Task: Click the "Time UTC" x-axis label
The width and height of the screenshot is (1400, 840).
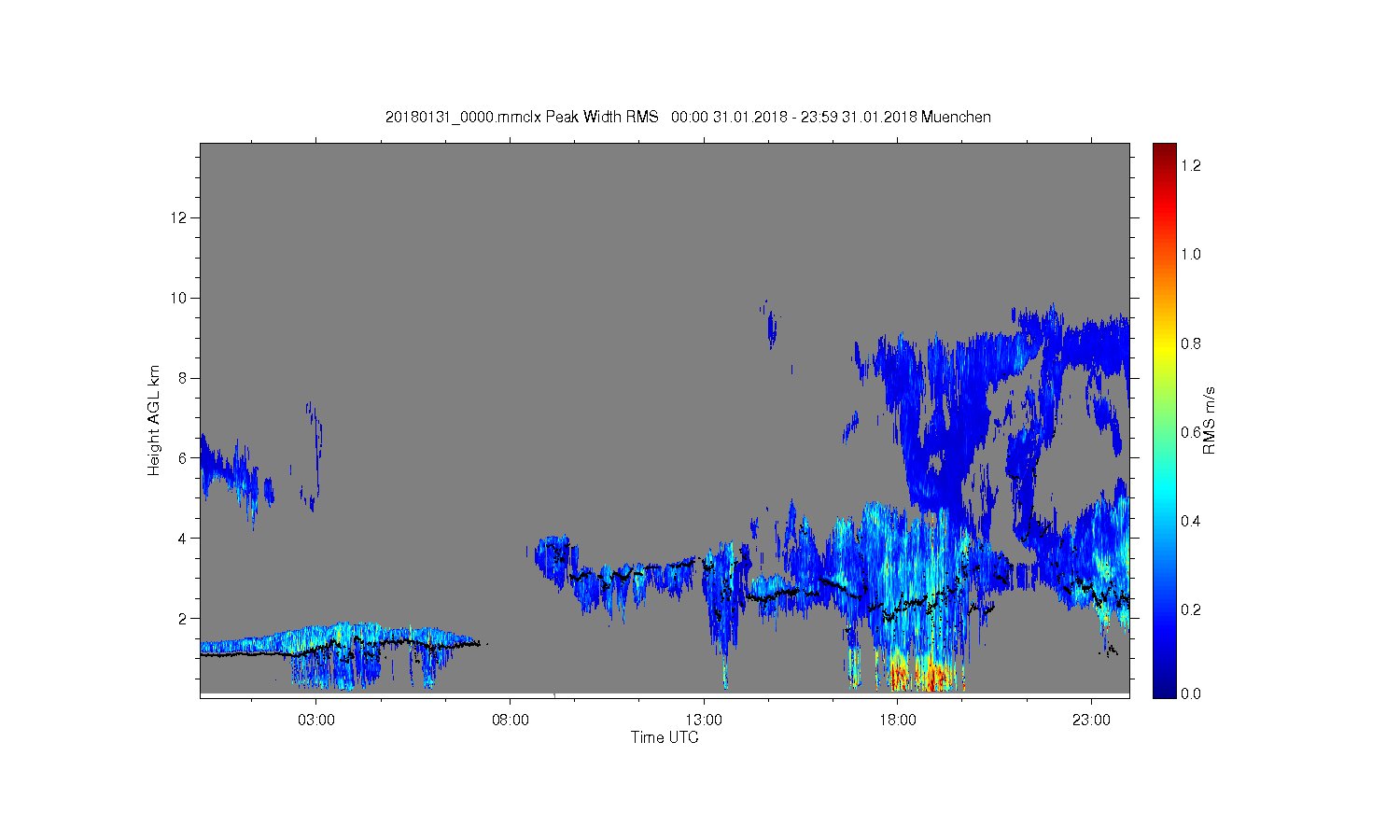Action: [x=665, y=737]
